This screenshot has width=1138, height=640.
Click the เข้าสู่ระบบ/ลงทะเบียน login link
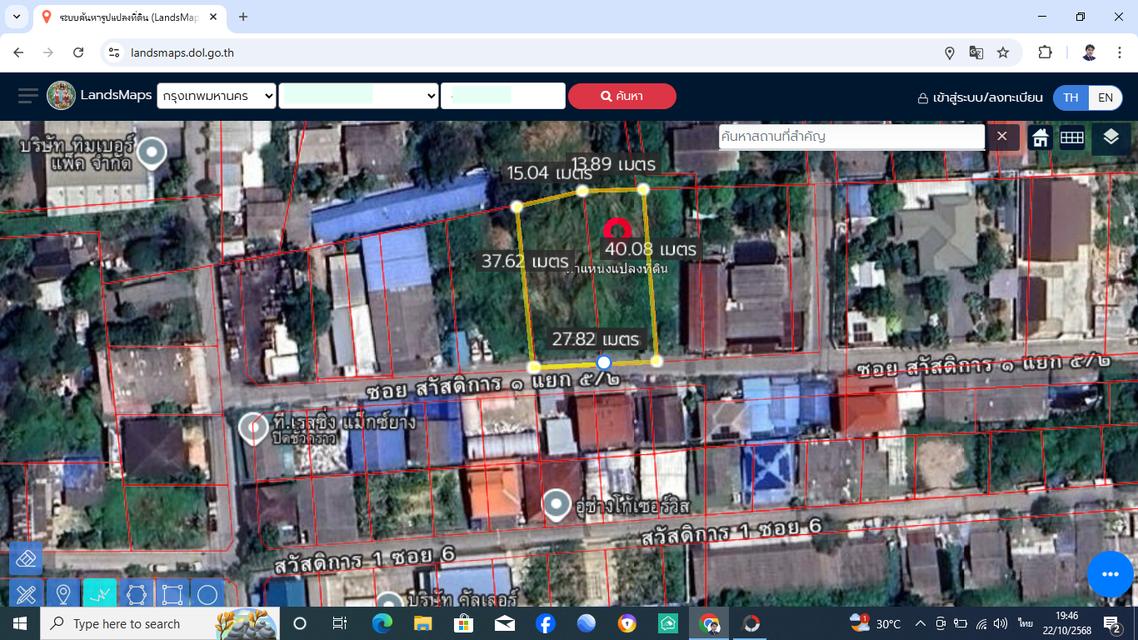tap(978, 98)
